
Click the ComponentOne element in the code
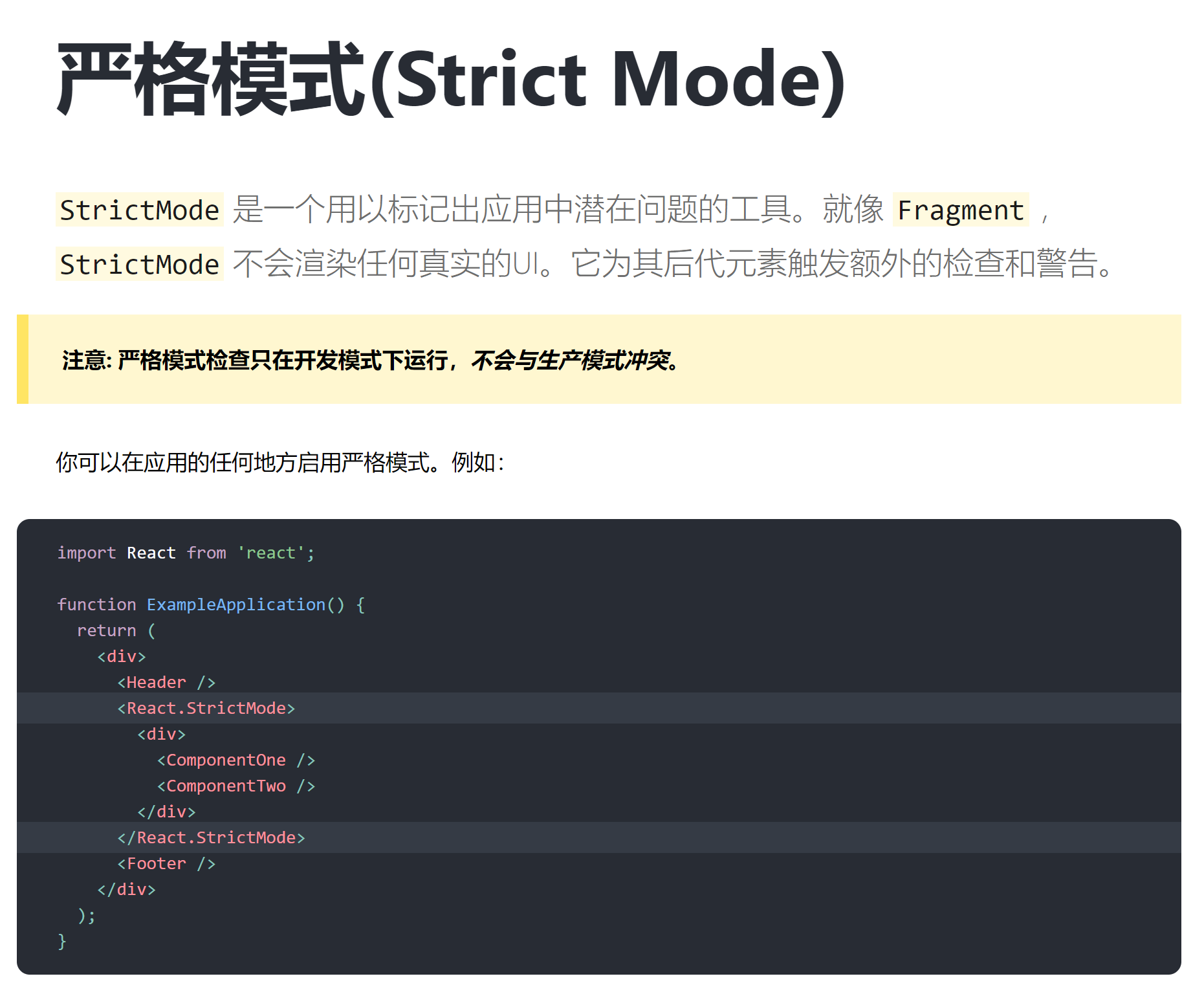point(235,759)
